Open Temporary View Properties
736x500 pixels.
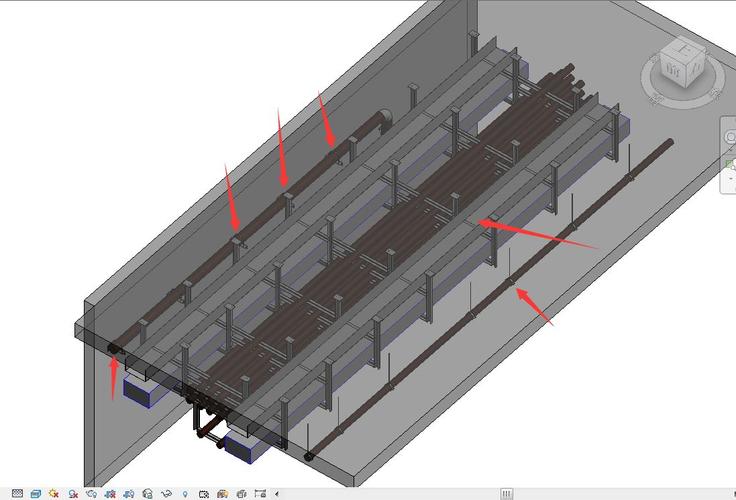tap(204, 494)
